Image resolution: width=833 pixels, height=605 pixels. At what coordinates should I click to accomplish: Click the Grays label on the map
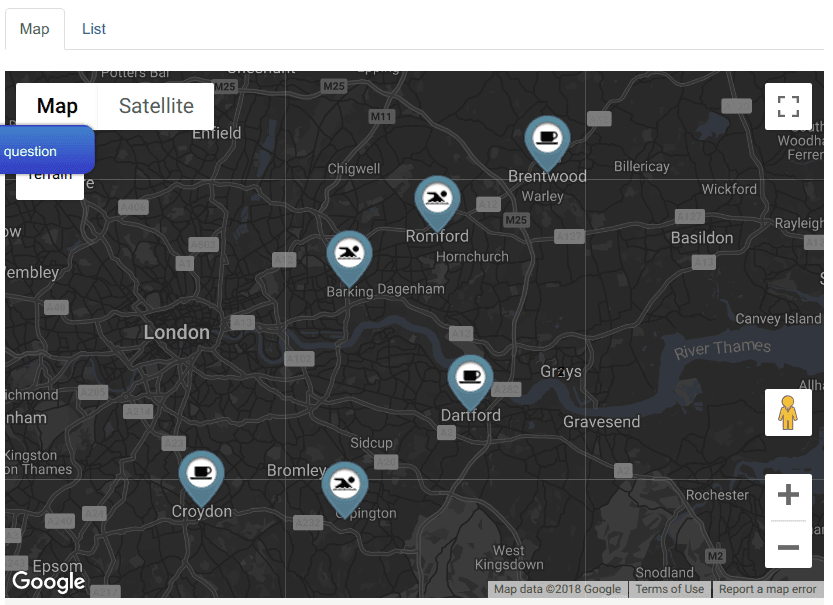pyautogui.click(x=561, y=371)
